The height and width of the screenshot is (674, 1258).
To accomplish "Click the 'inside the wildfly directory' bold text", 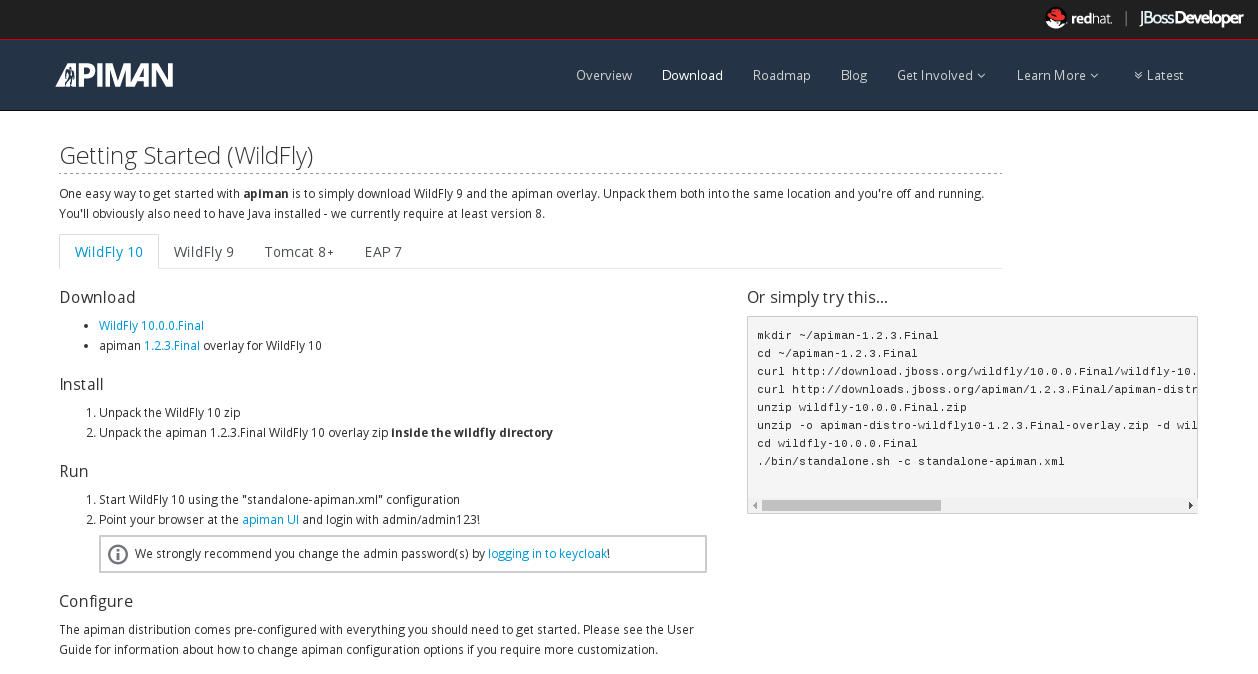I will pos(472,433).
